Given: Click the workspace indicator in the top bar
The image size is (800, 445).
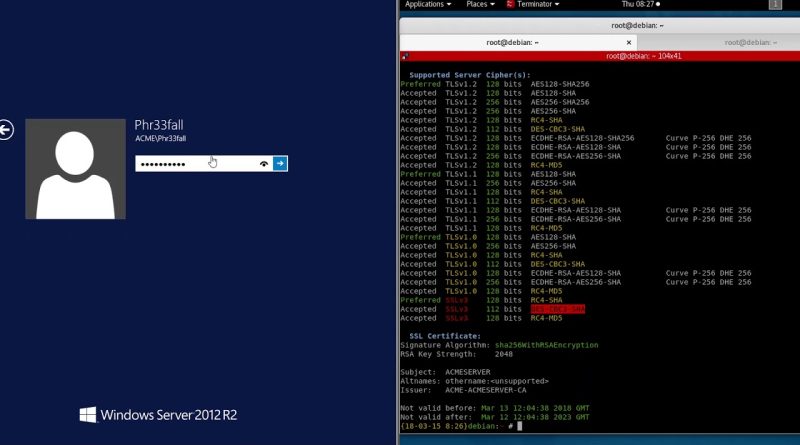Looking at the screenshot, I should click(x=775, y=4).
